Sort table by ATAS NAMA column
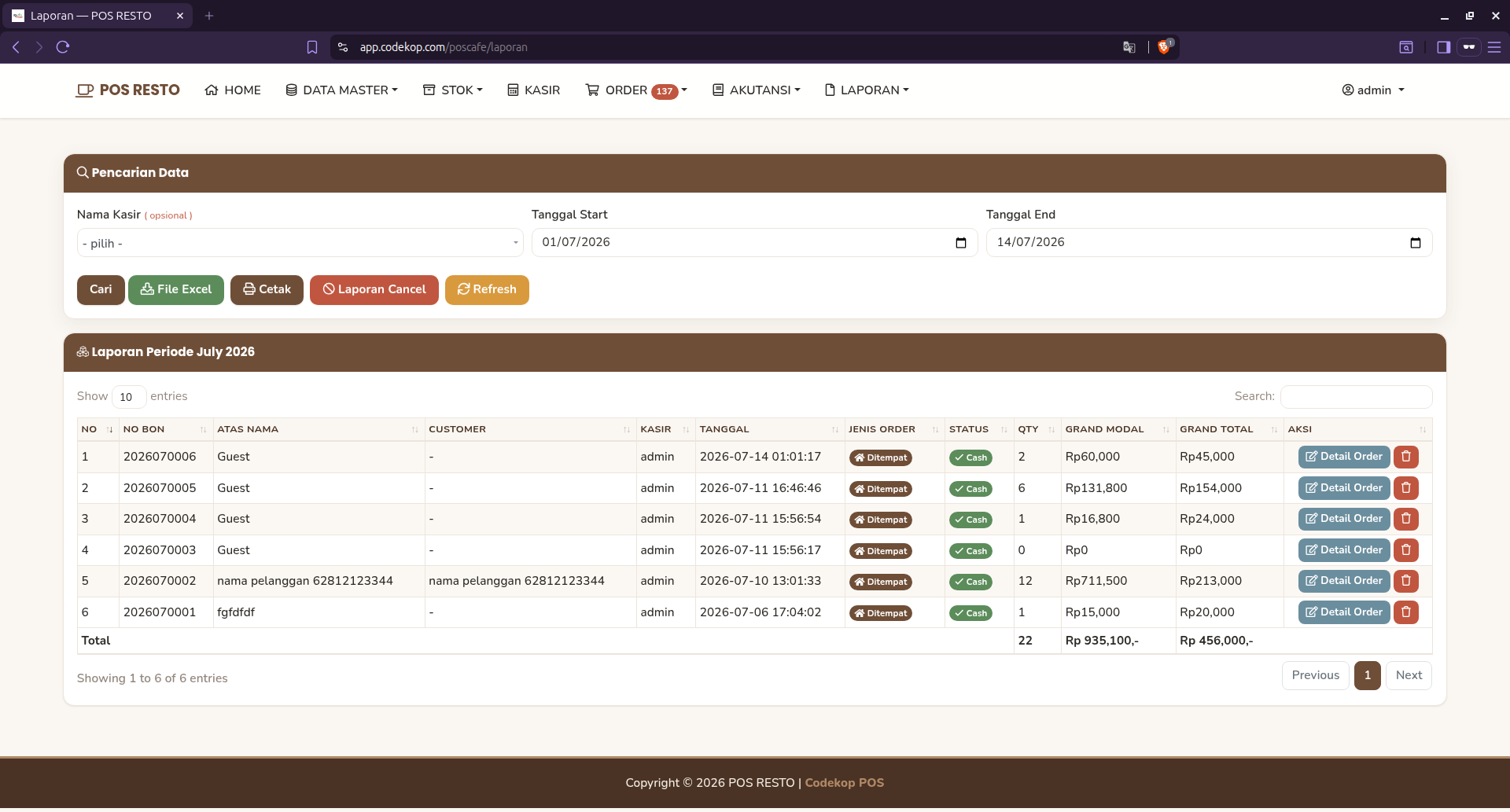 319,430
